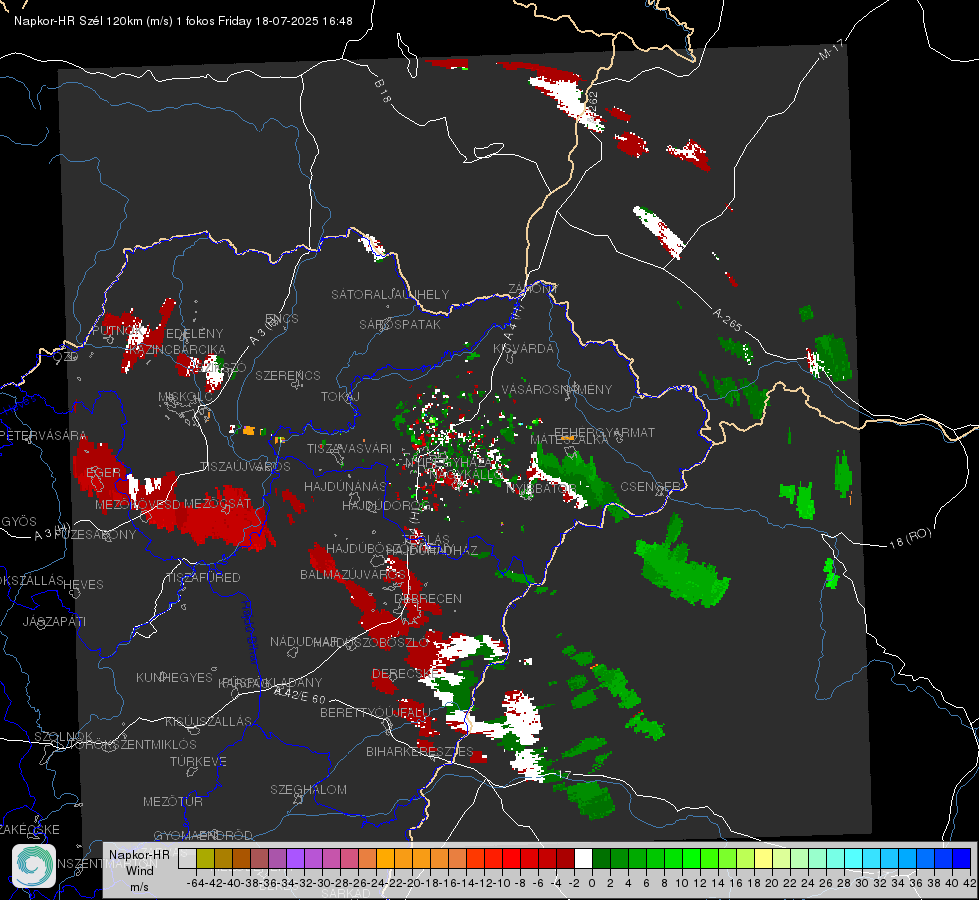Viewport: 979px width, 900px height.
Task: Click the A-265 road label
Action: pyautogui.click(x=727, y=319)
